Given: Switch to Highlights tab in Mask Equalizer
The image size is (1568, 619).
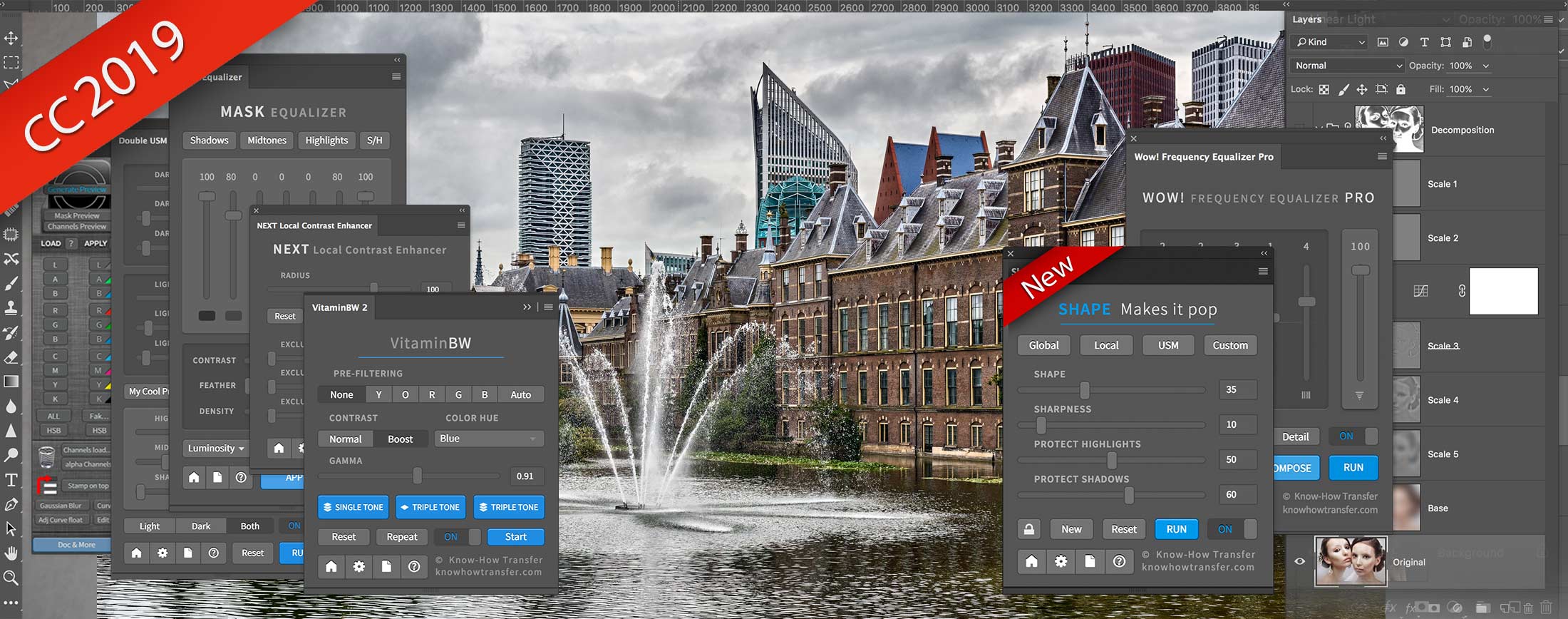Looking at the screenshot, I should coord(326,140).
